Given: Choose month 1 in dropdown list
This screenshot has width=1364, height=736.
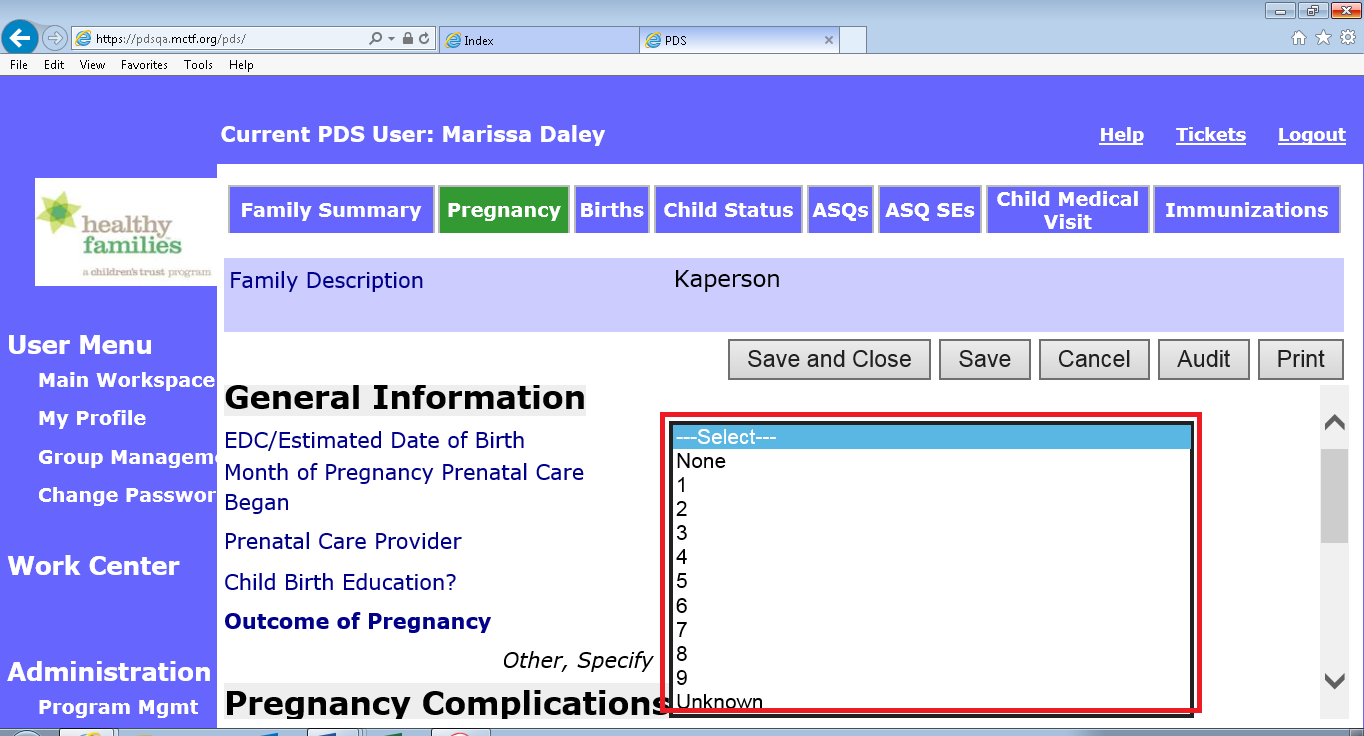Looking at the screenshot, I should pyautogui.click(x=931, y=485).
